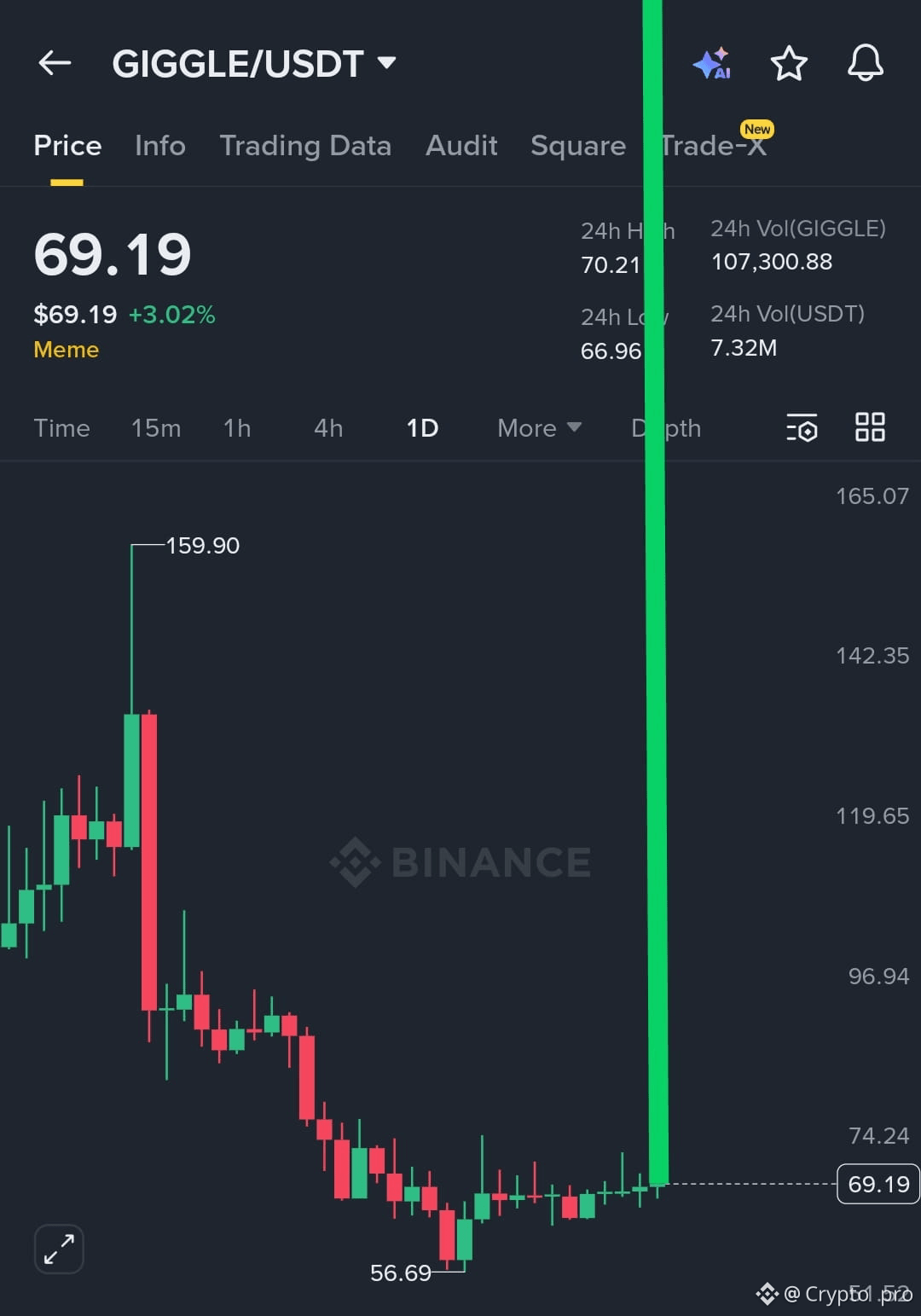The height and width of the screenshot is (1316, 921).
Task: Switch the chart to the 15m interval
Action: [156, 428]
